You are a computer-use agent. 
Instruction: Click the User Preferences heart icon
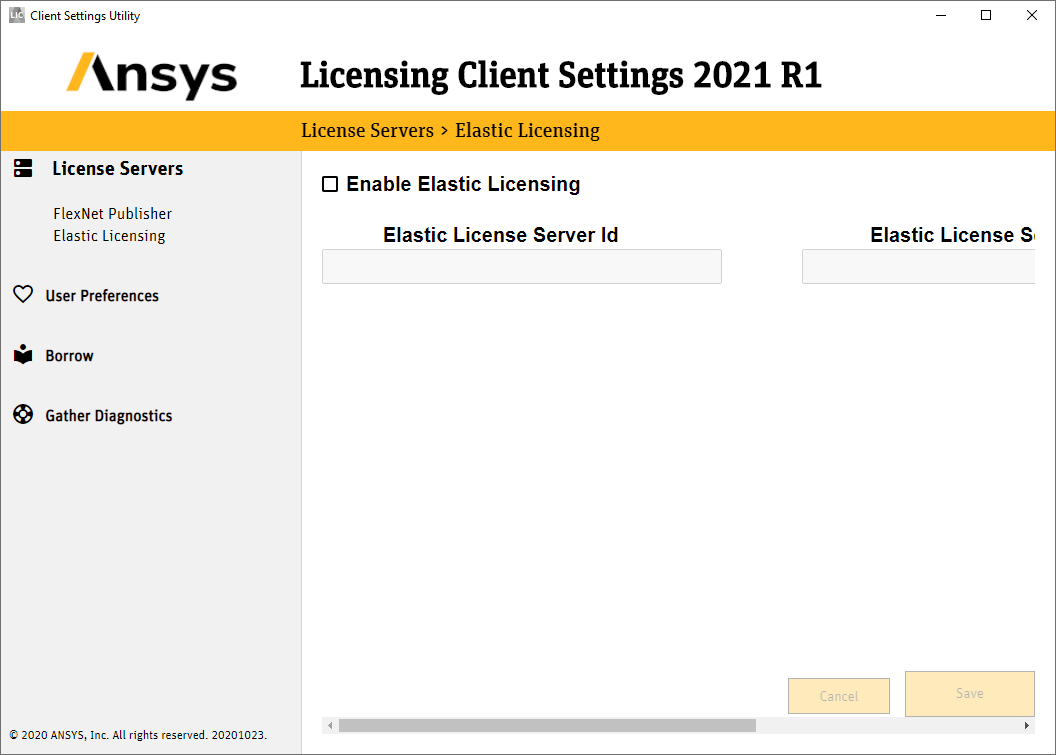point(23,294)
